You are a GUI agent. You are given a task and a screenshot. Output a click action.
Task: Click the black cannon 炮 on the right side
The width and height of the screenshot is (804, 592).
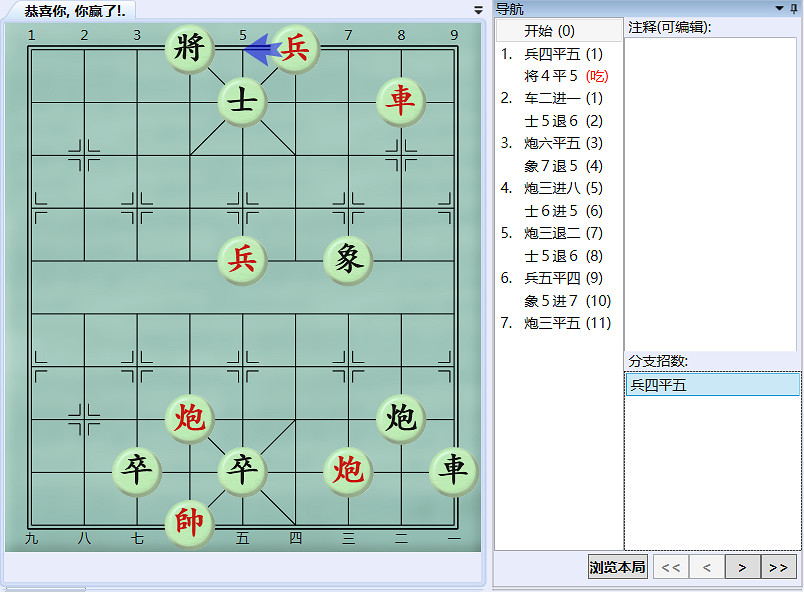pos(400,417)
